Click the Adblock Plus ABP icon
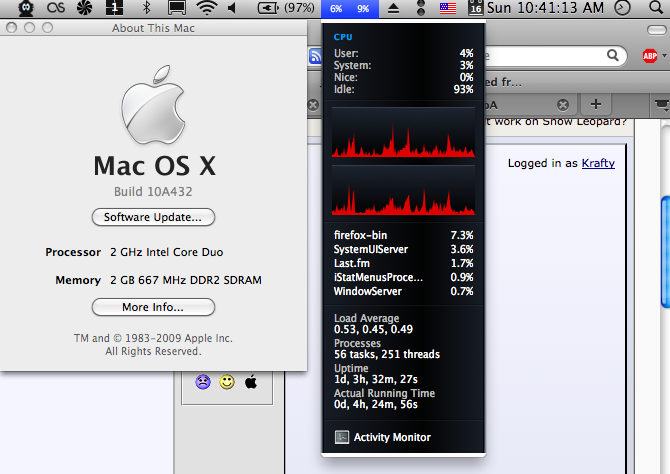The width and height of the screenshot is (670, 474). (x=650, y=56)
